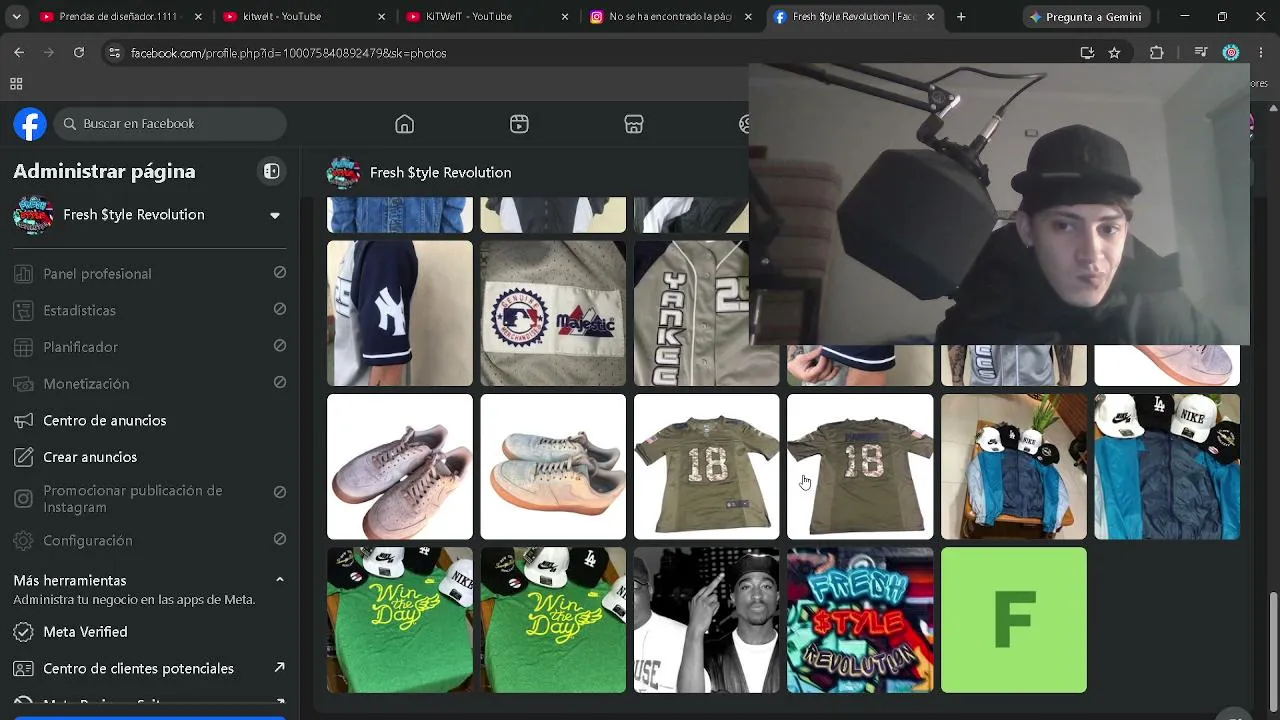
Task: Click the browser address bar URL
Action: [x=289, y=53]
